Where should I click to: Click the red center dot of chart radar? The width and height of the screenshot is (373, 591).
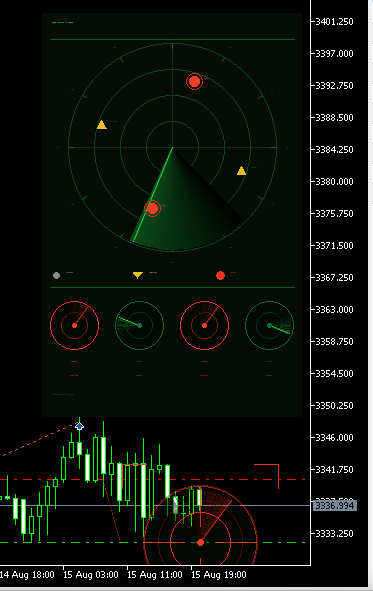coord(200,542)
